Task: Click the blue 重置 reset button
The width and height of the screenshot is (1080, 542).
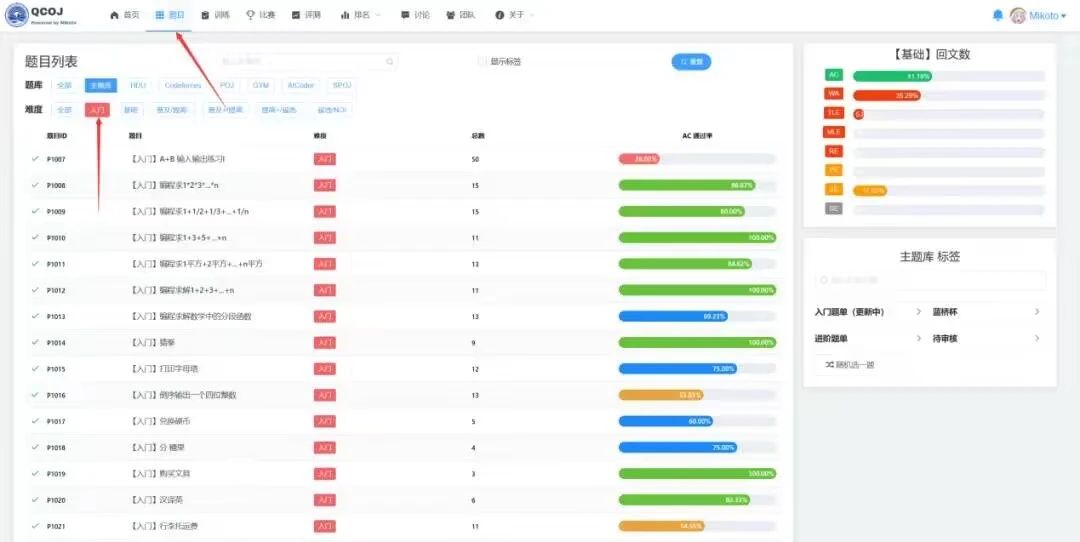Action: pyautogui.click(x=691, y=62)
